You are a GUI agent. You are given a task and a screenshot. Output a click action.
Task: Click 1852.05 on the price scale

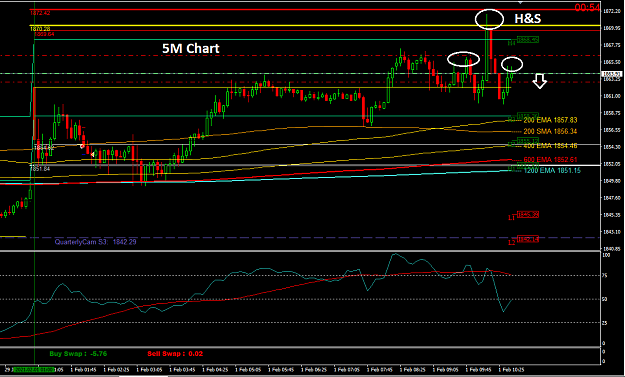pyautogui.click(x=611, y=164)
